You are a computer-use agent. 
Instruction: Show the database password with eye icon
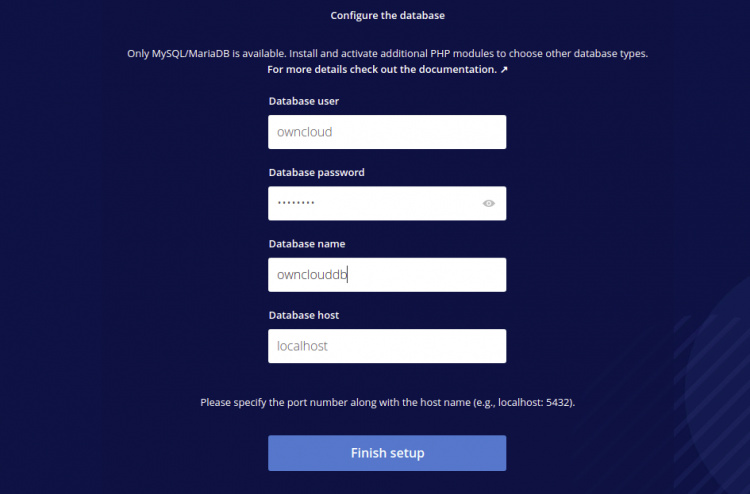pos(489,203)
